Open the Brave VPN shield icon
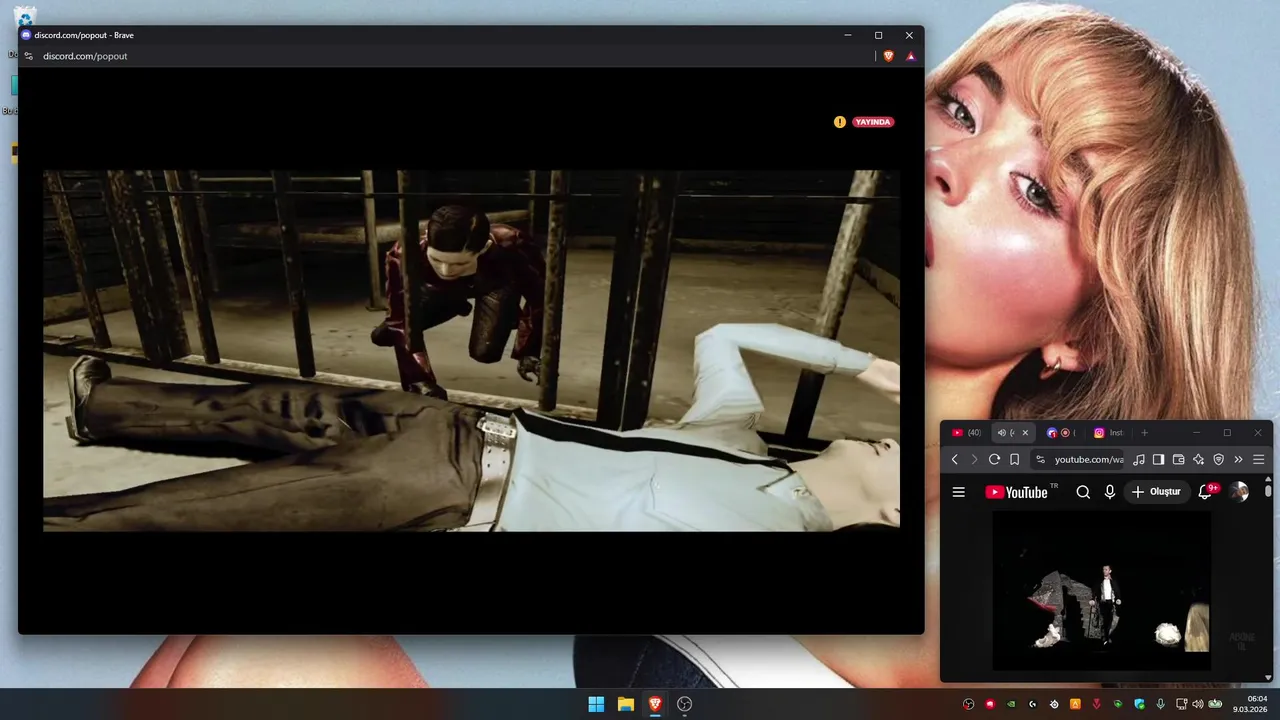The height and width of the screenshot is (720, 1280). coord(1218,459)
